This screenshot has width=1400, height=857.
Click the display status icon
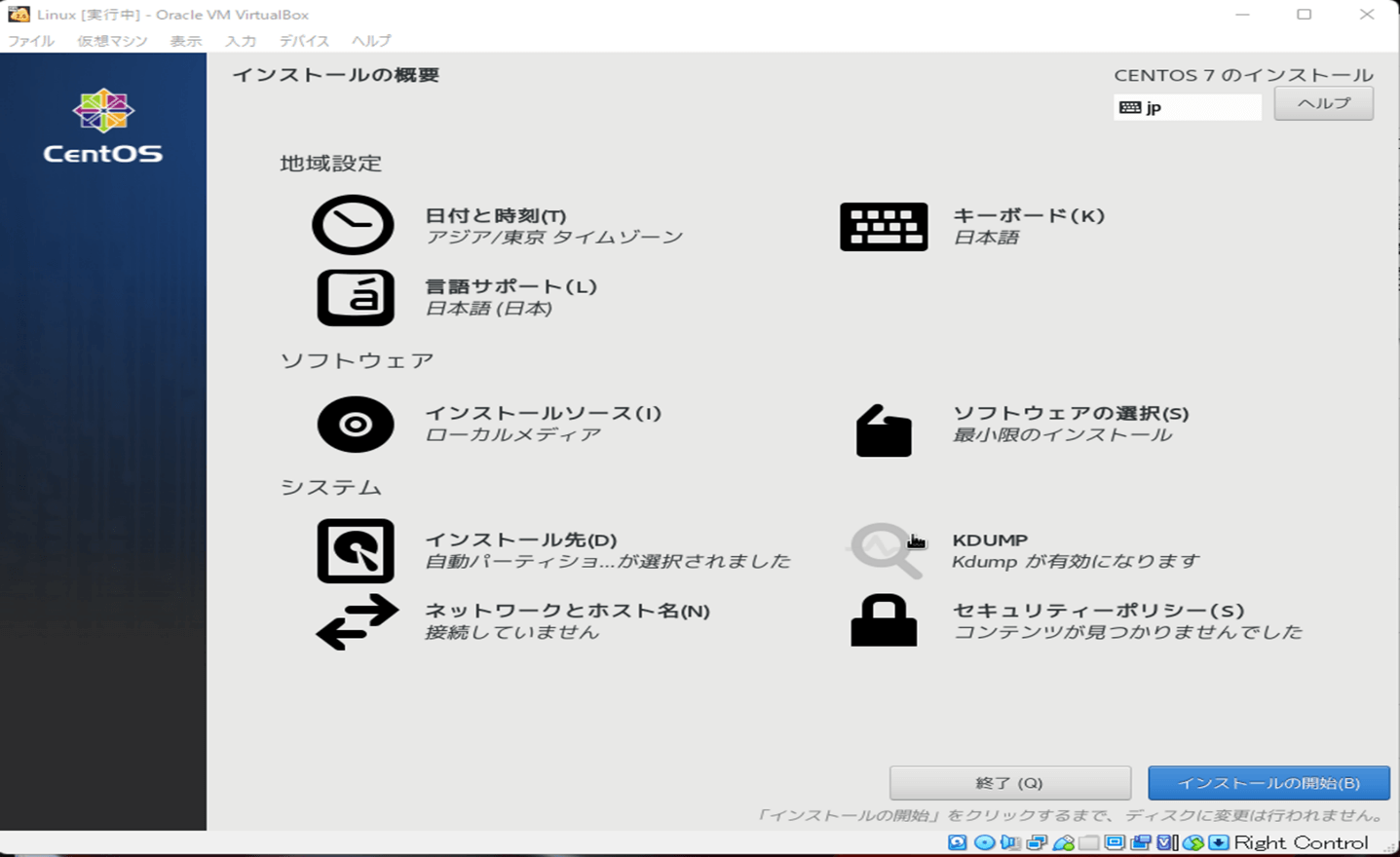tap(1116, 842)
